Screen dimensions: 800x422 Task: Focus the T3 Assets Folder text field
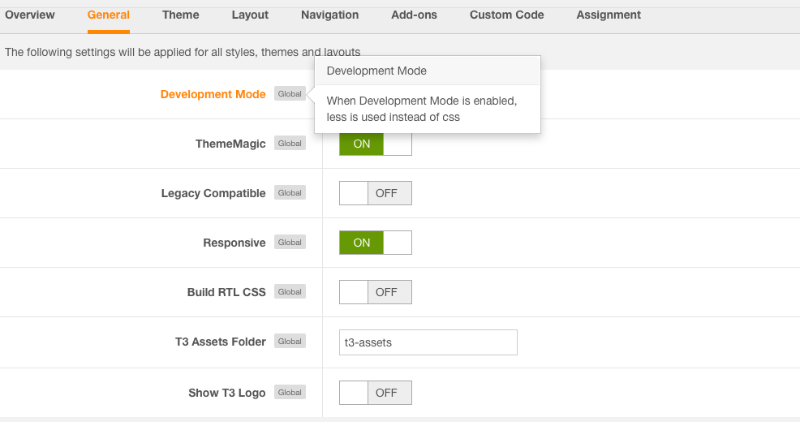point(428,342)
